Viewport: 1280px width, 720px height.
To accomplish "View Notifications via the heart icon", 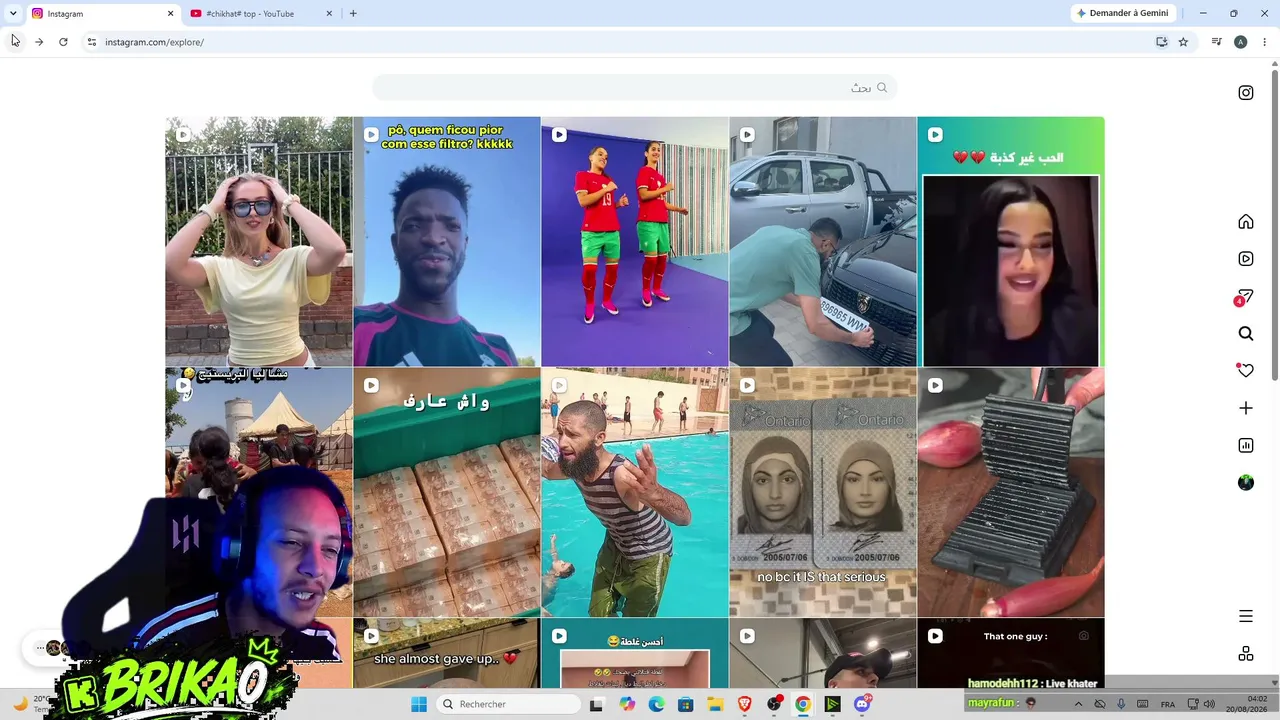I will coord(1245,370).
